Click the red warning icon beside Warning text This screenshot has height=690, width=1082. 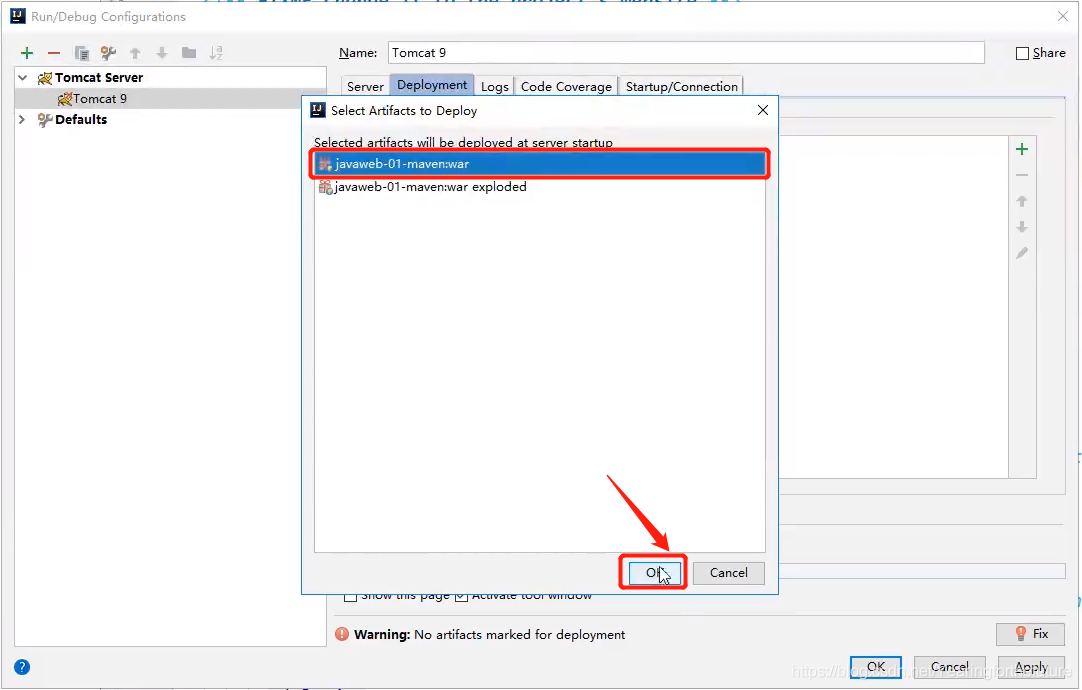342,634
